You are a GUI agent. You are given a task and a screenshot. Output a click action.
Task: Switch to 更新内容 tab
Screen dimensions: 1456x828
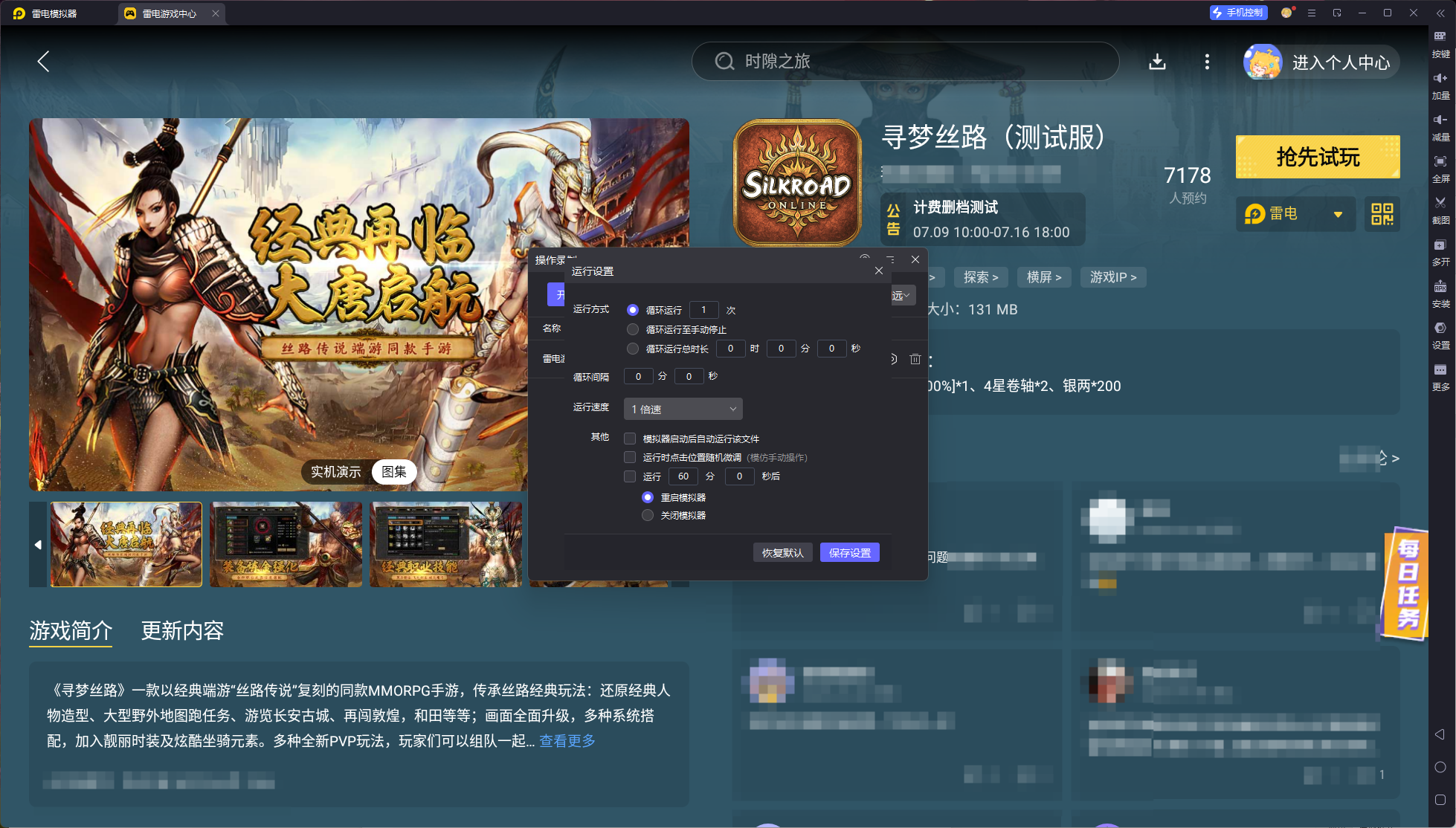(x=182, y=630)
